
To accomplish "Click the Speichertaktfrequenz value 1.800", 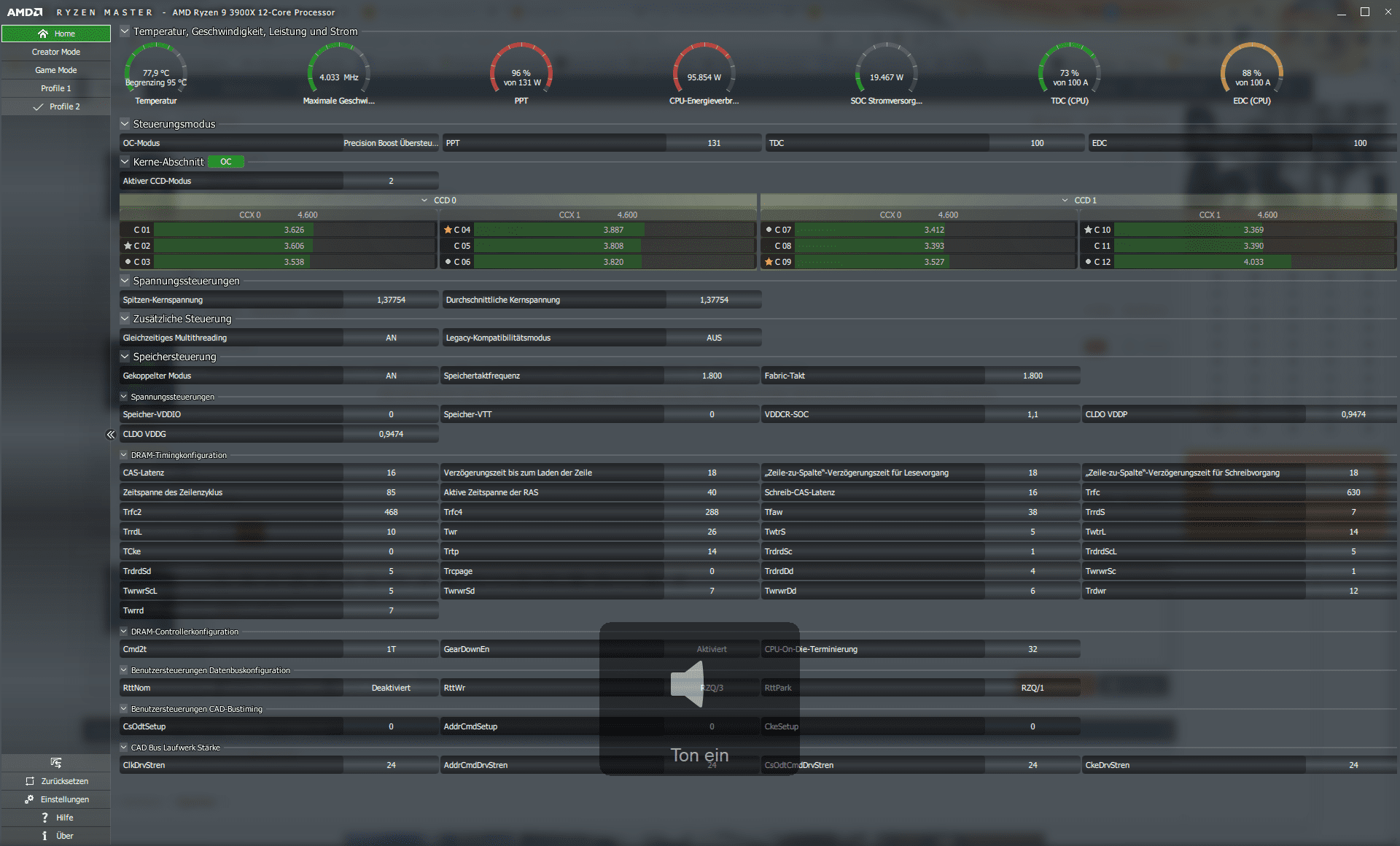I will pyautogui.click(x=712, y=376).
